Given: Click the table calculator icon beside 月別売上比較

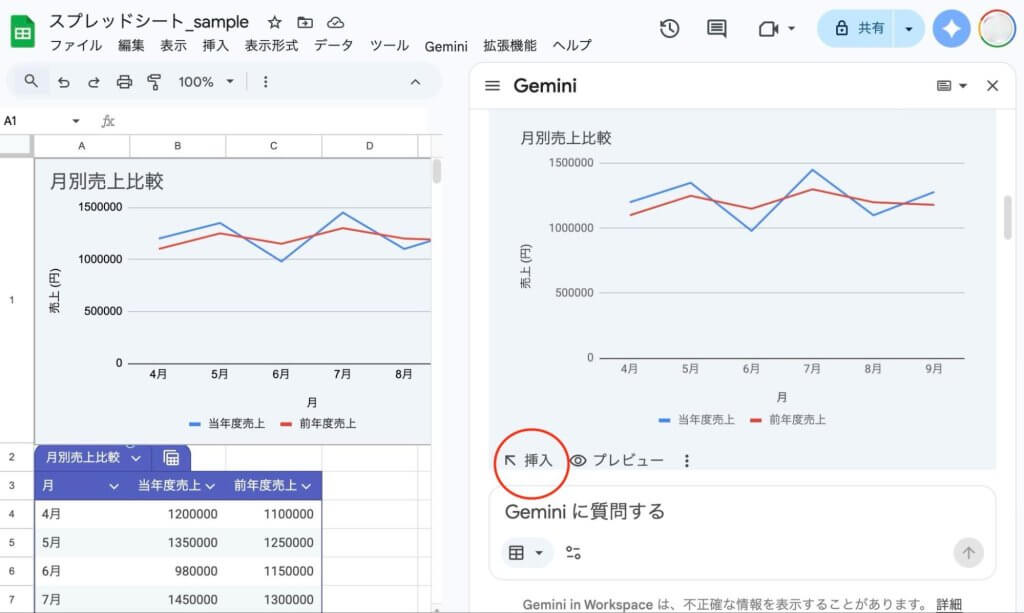Looking at the screenshot, I should click(x=171, y=458).
